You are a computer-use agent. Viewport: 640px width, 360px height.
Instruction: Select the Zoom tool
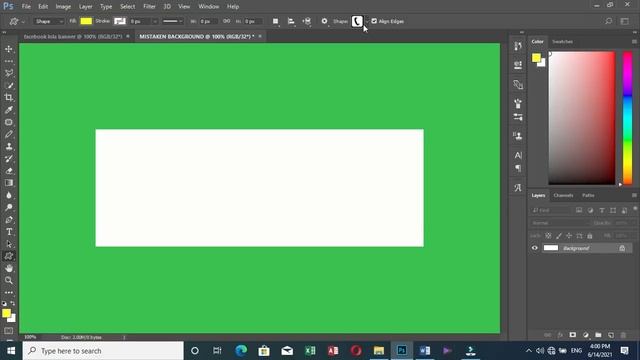point(9,280)
